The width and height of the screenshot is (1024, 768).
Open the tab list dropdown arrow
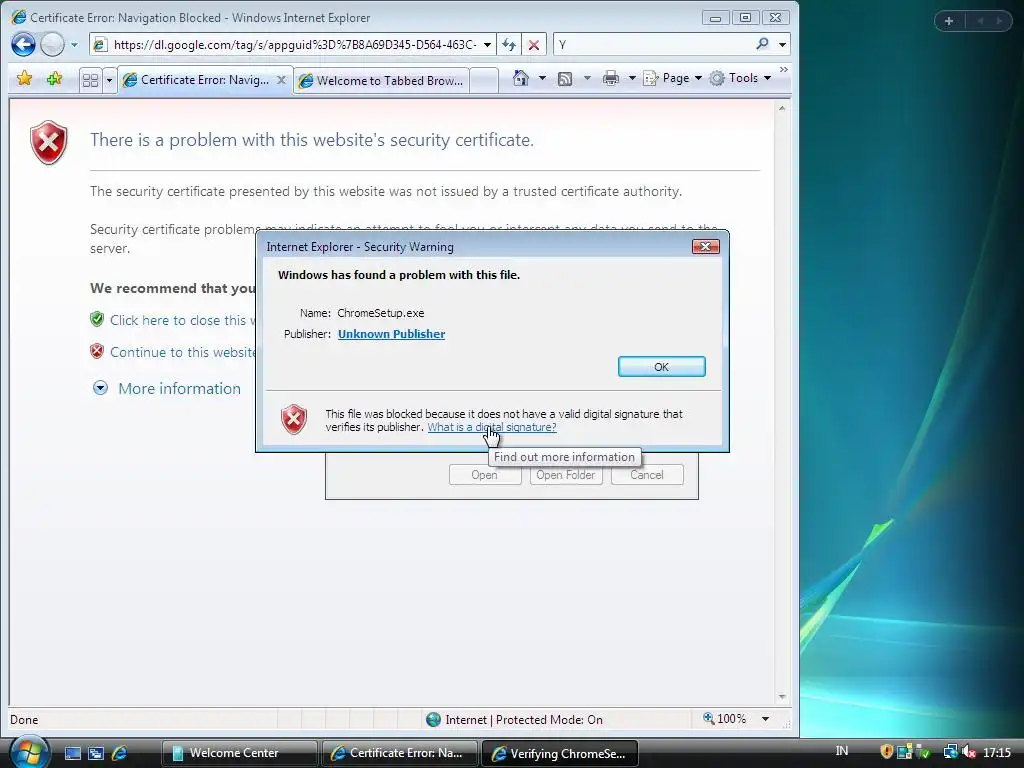point(109,80)
